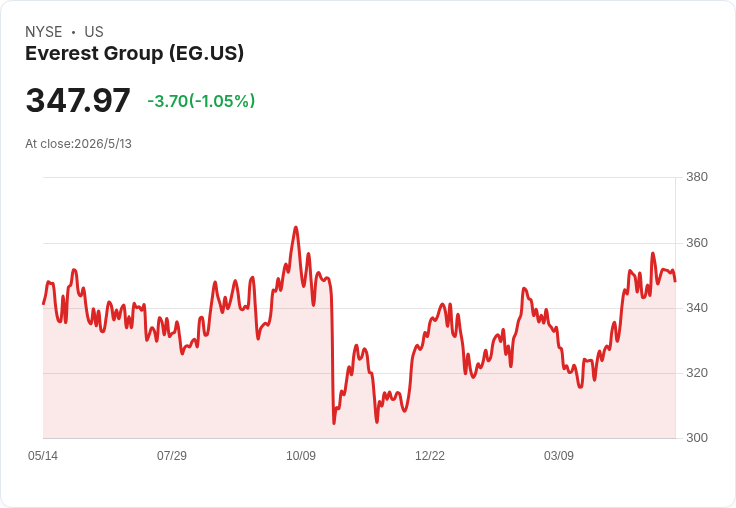Select the 05/14 date on x-axis
This screenshot has height=508, width=736.
pos(43,455)
